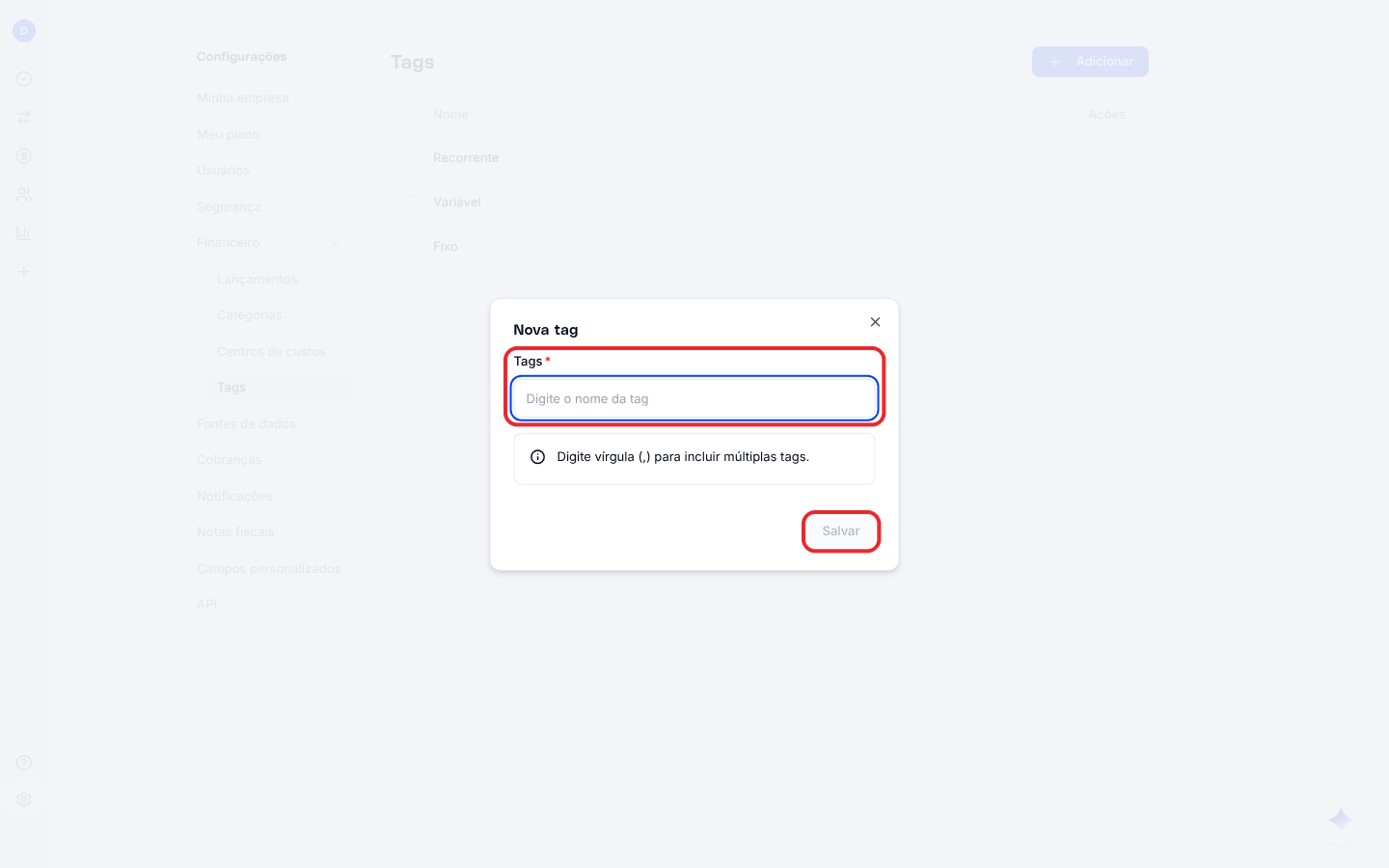Collapse the Financeiro section chevron
1389x868 pixels.
[x=337, y=243]
